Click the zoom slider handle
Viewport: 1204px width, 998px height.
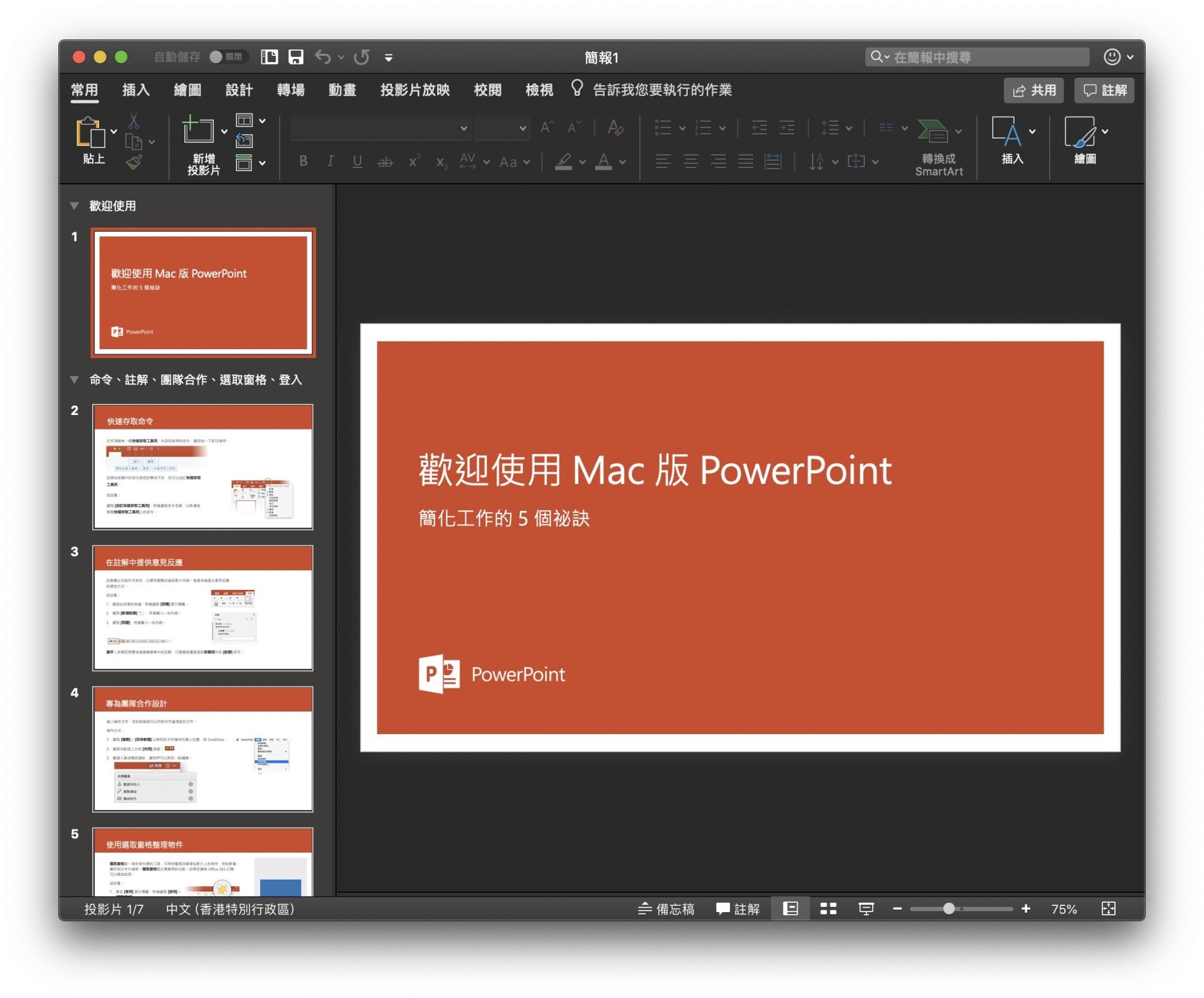point(949,908)
